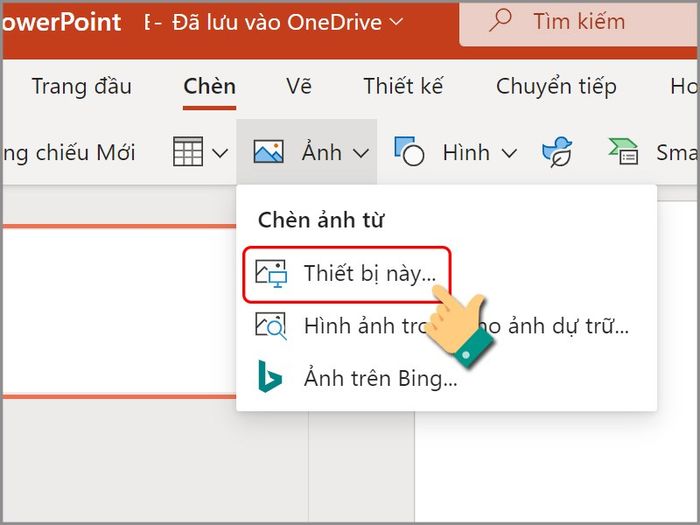The width and height of the screenshot is (700, 525).
Task: Click the Ảnh label in ribbon
Action: pos(321,152)
